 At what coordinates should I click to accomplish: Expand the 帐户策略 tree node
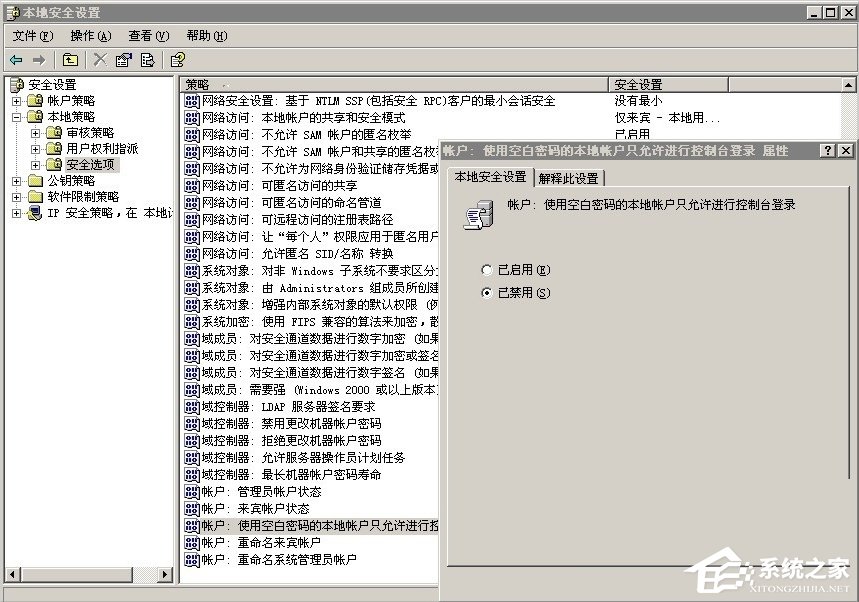click(16, 101)
